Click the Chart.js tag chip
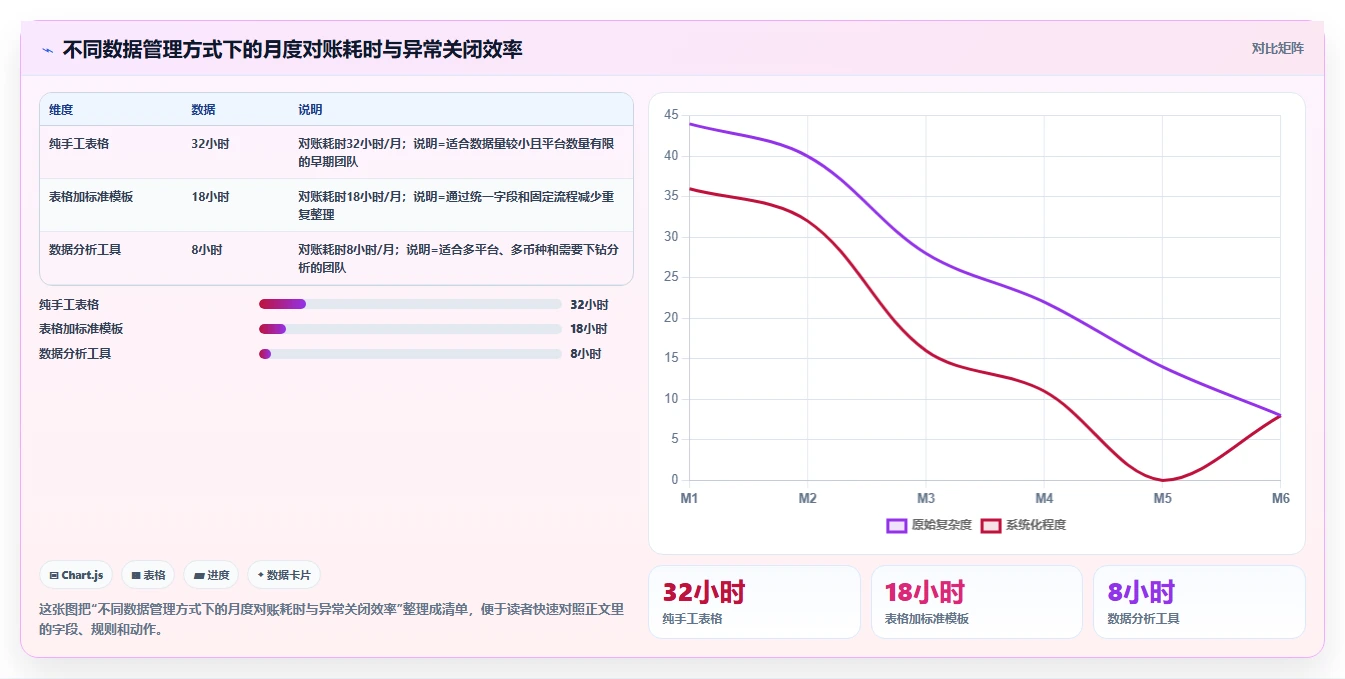Image resolution: width=1345 pixels, height=679 pixels. coord(76,575)
